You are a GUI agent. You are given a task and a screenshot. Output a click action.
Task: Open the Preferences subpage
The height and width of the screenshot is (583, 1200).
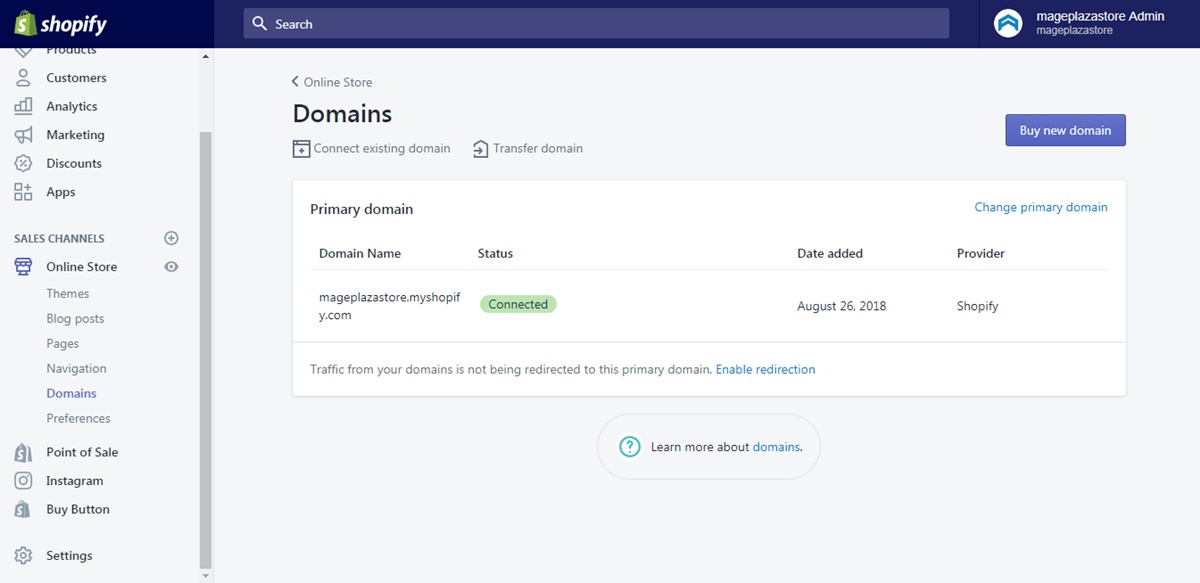(x=78, y=419)
